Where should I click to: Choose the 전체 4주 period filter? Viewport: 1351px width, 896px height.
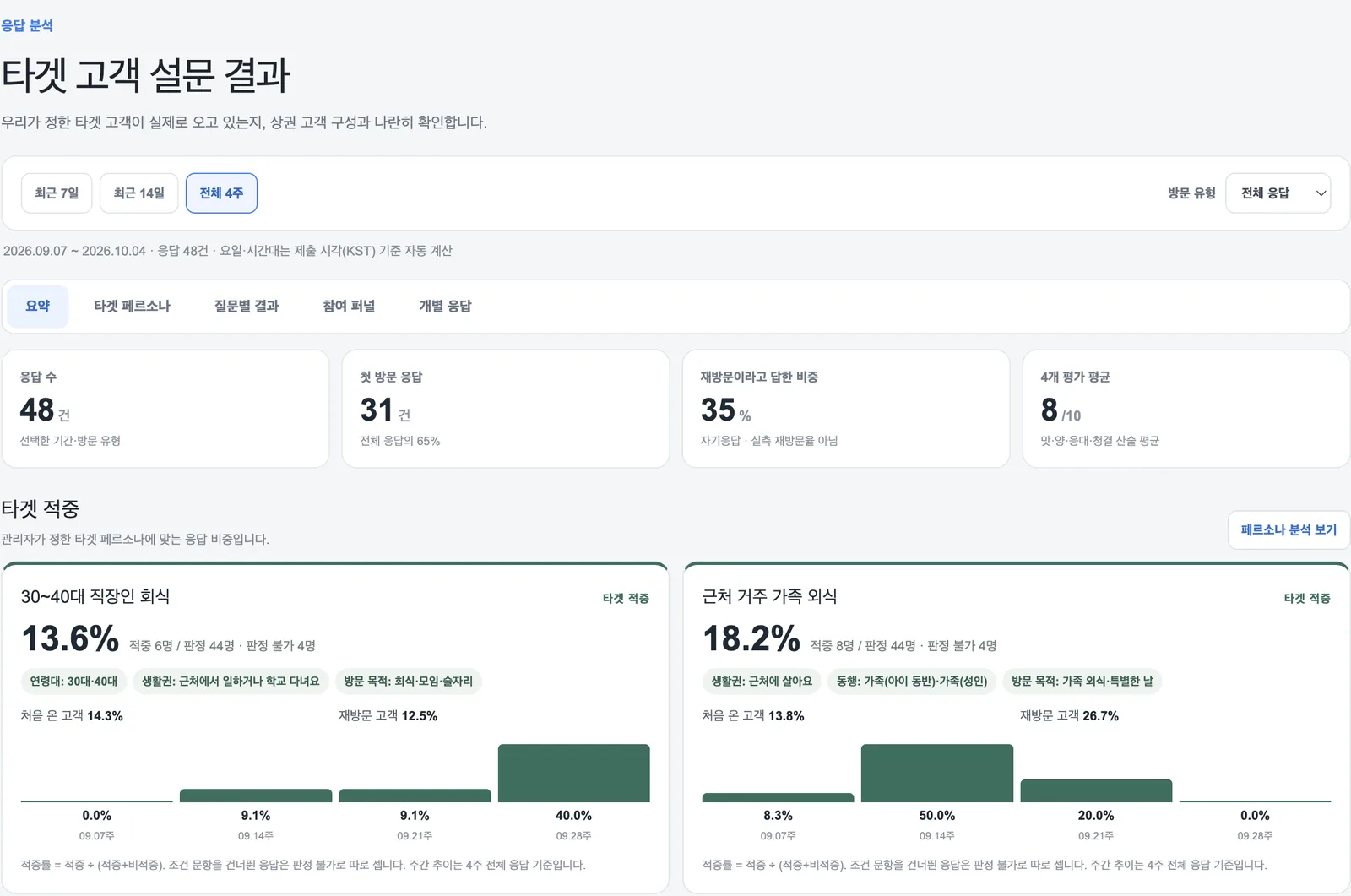(221, 193)
